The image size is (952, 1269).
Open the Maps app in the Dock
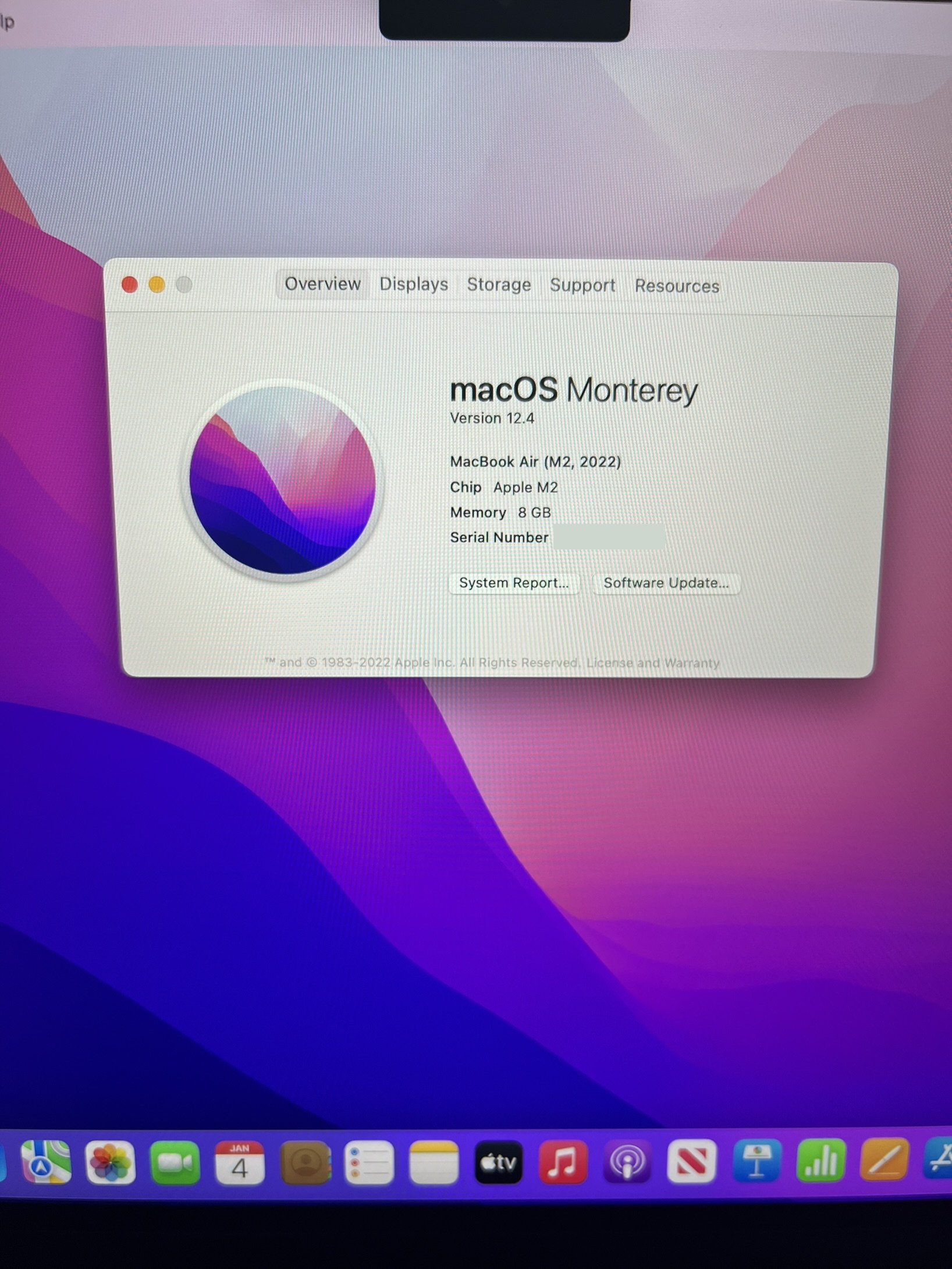[46, 1162]
